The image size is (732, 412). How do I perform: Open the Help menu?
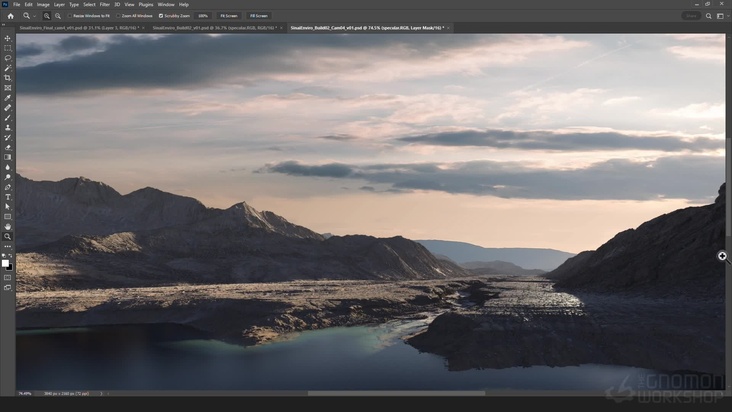[x=184, y=5]
